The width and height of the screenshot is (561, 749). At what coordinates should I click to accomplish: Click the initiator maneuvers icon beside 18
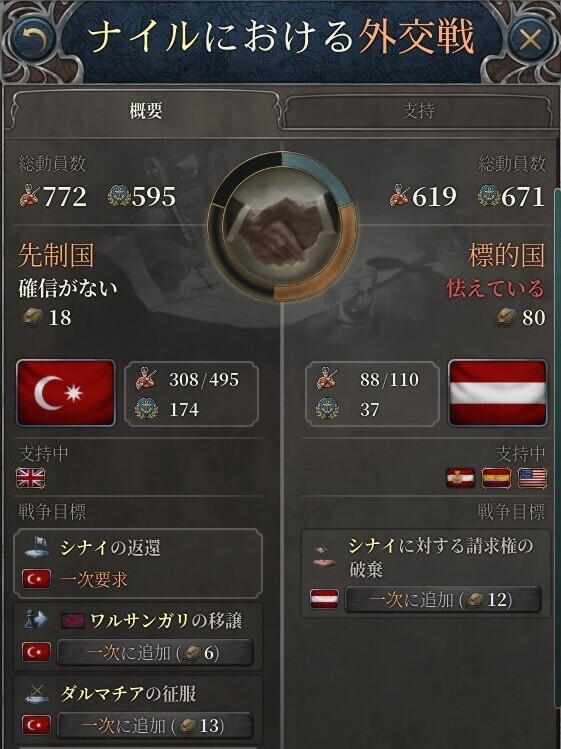32,317
